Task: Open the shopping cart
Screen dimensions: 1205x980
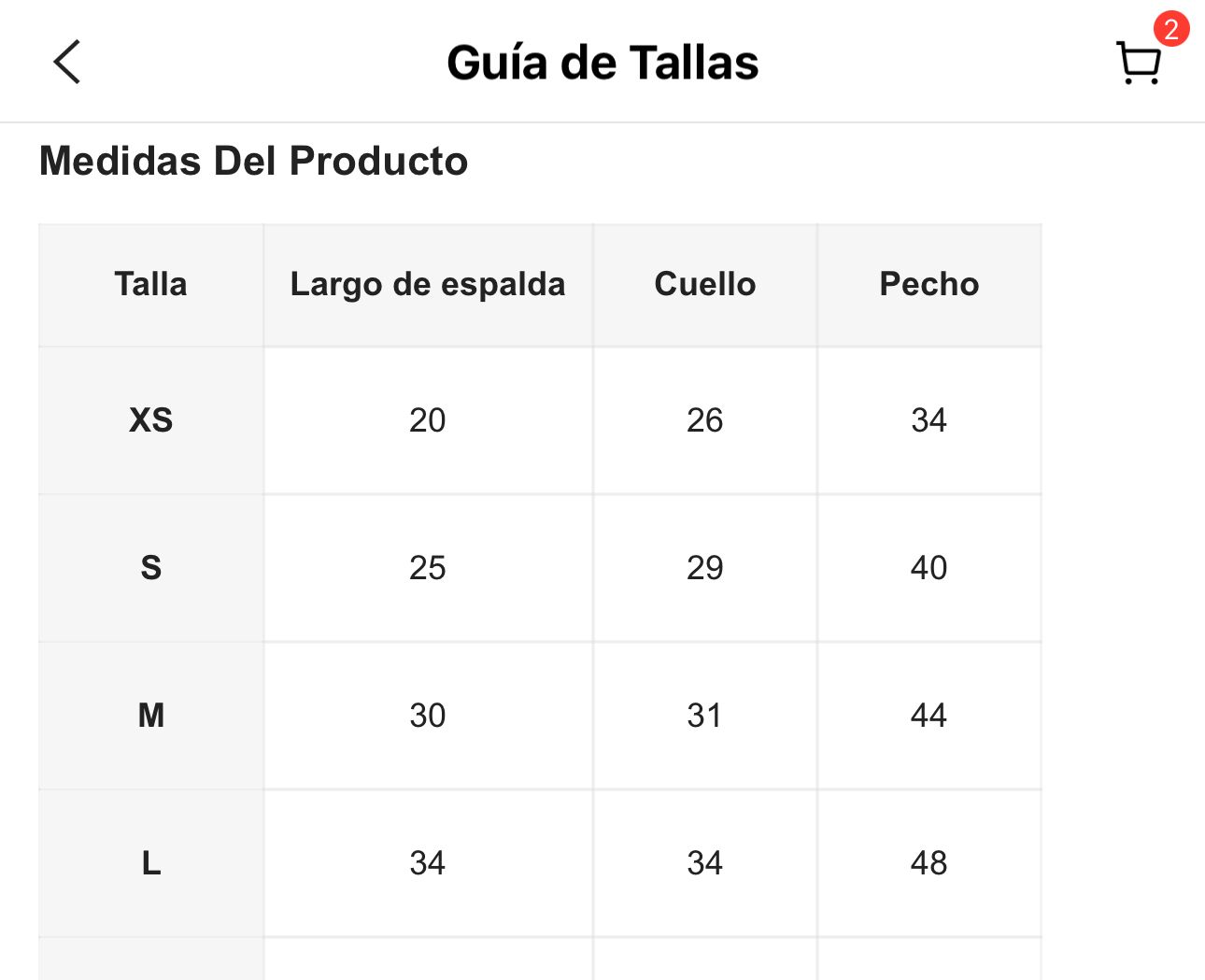Action: point(1139,63)
